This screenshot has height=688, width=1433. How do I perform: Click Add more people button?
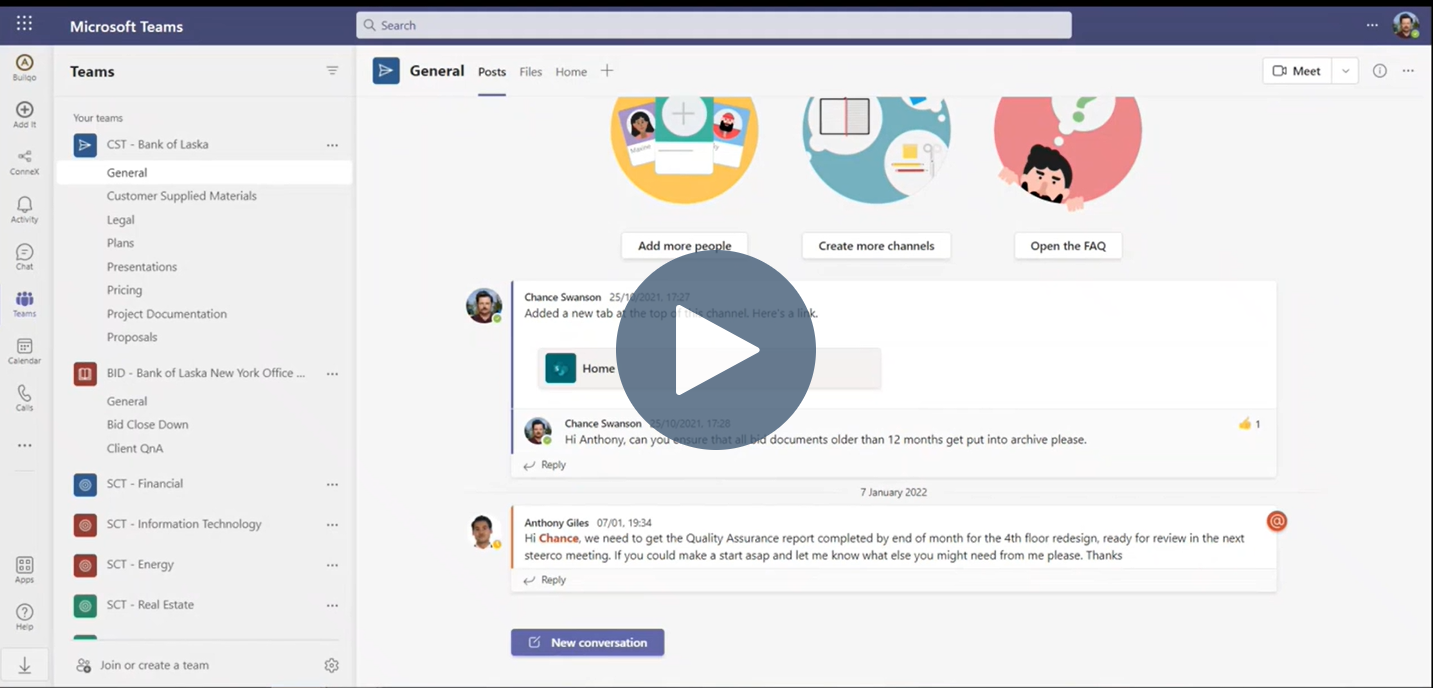[685, 246]
